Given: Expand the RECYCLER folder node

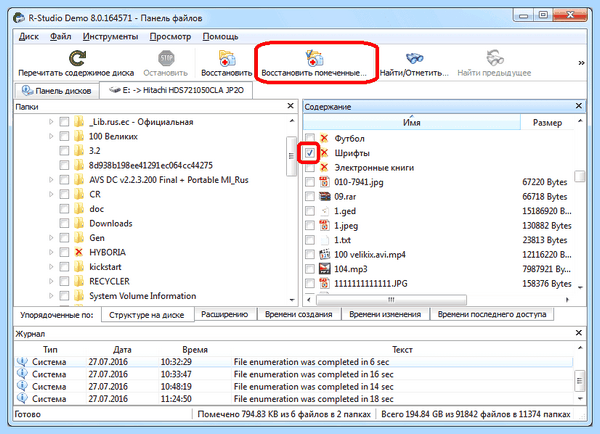Looking at the screenshot, I should [51, 281].
